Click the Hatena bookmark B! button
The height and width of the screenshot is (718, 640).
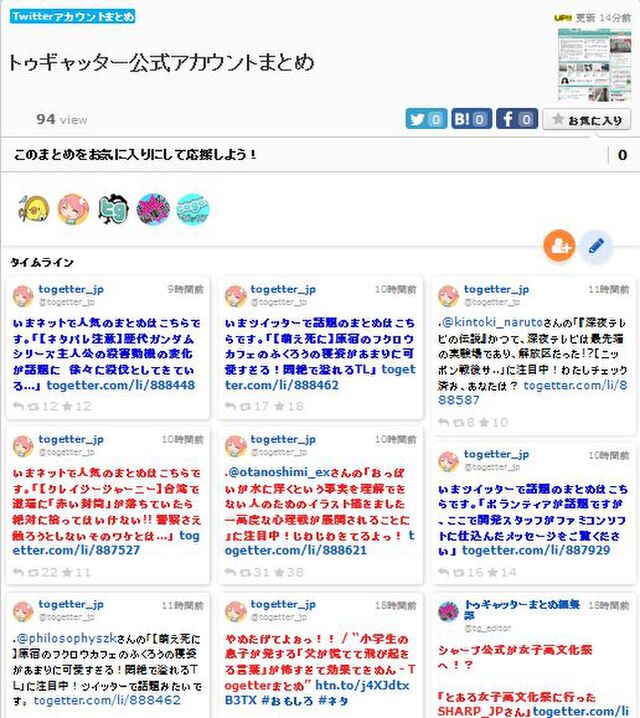point(472,119)
